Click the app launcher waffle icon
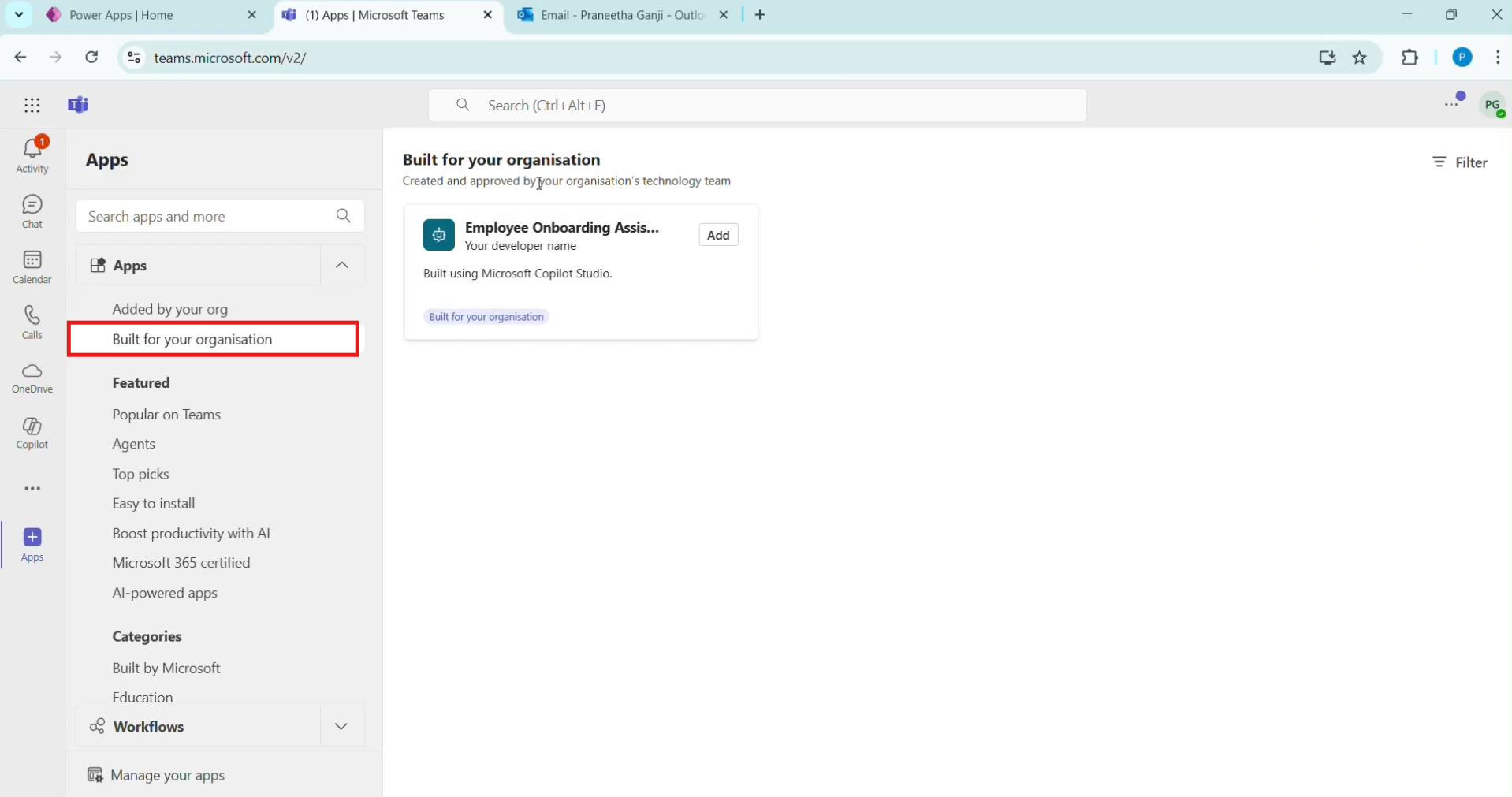The height and width of the screenshot is (797, 1512). point(32,105)
